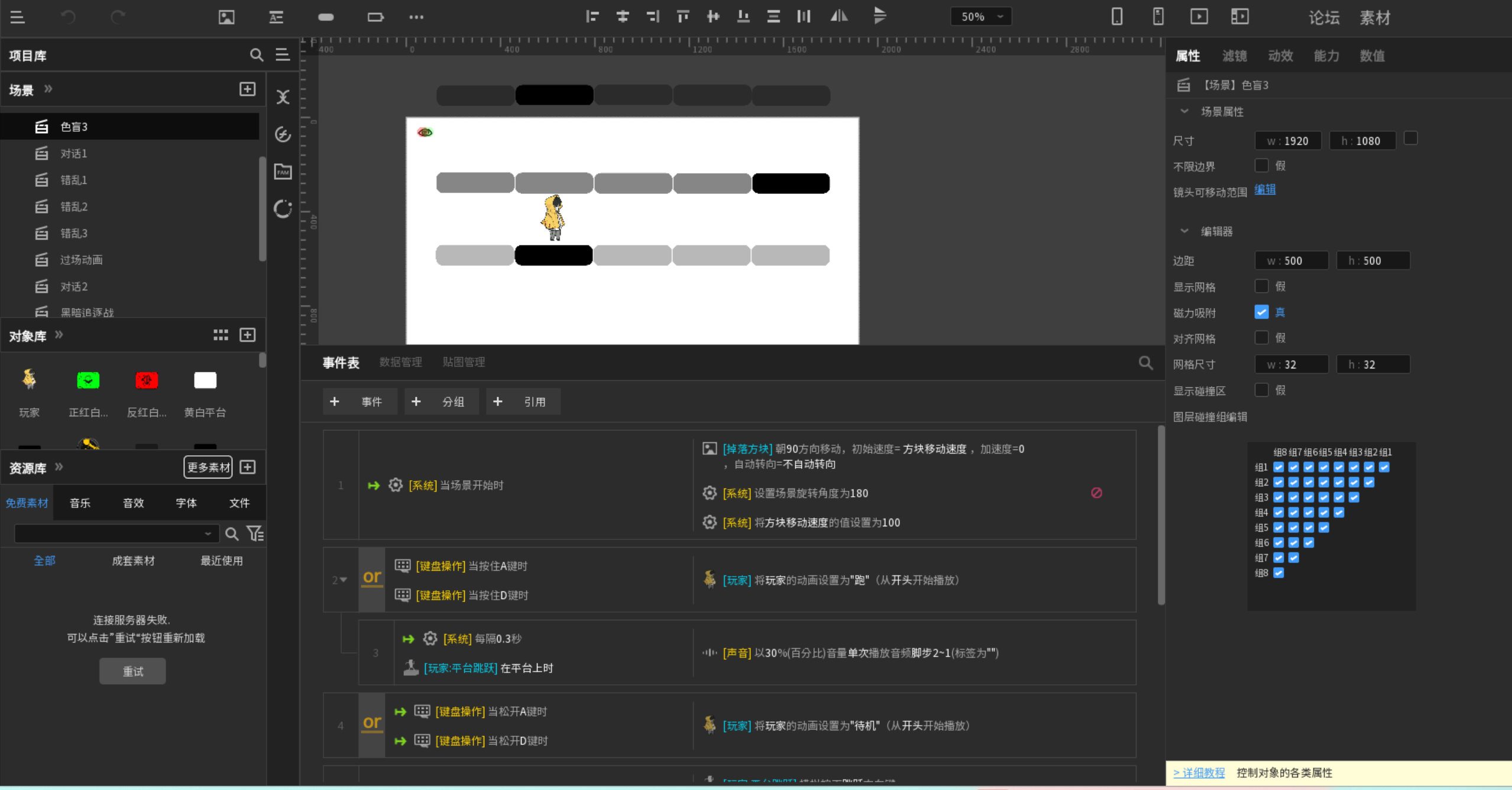
Task: Disable the 磁力吸附 checkbox
Action: pos(1261,312)
